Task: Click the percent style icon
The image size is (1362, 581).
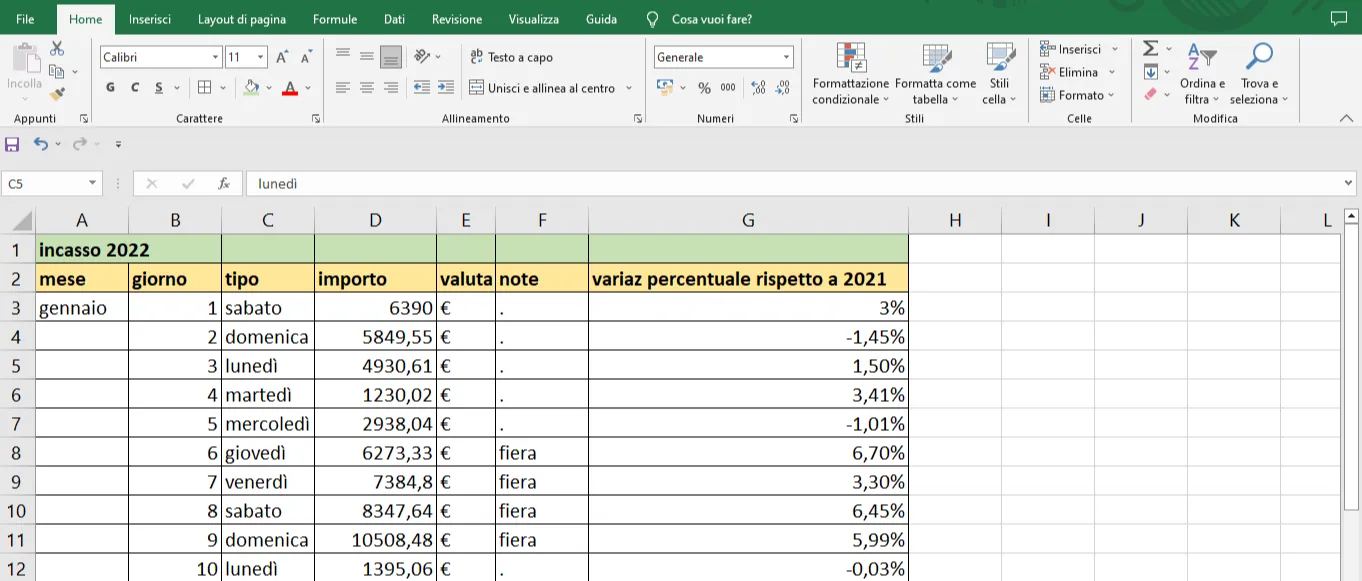Action: click(x=704, y=88)
